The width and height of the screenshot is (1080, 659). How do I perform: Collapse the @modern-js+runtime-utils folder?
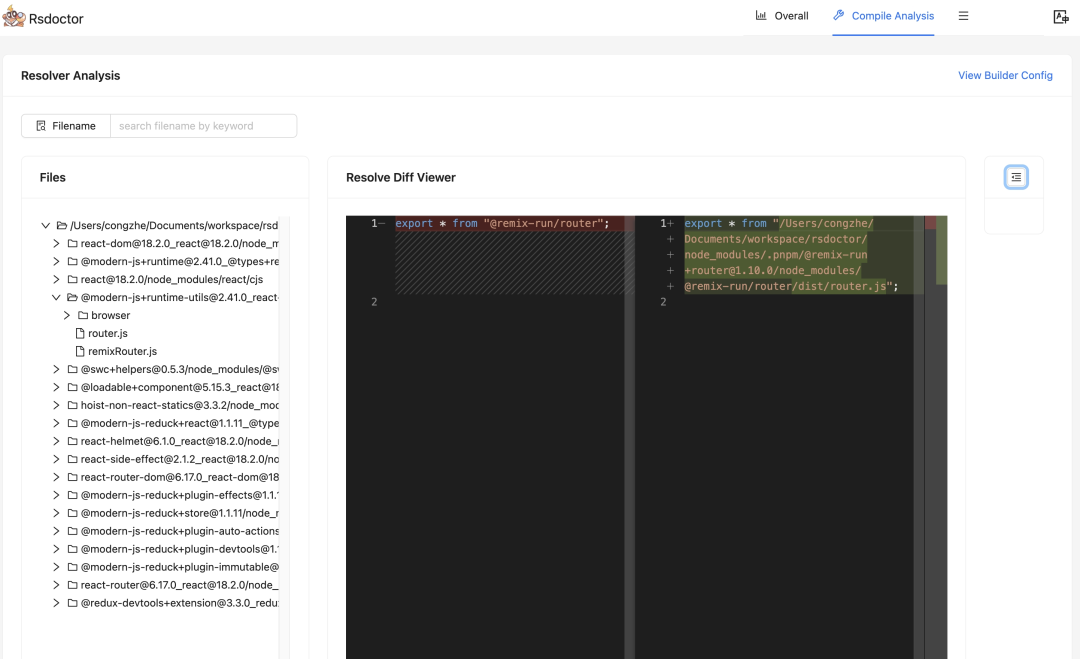click(57, 297)
